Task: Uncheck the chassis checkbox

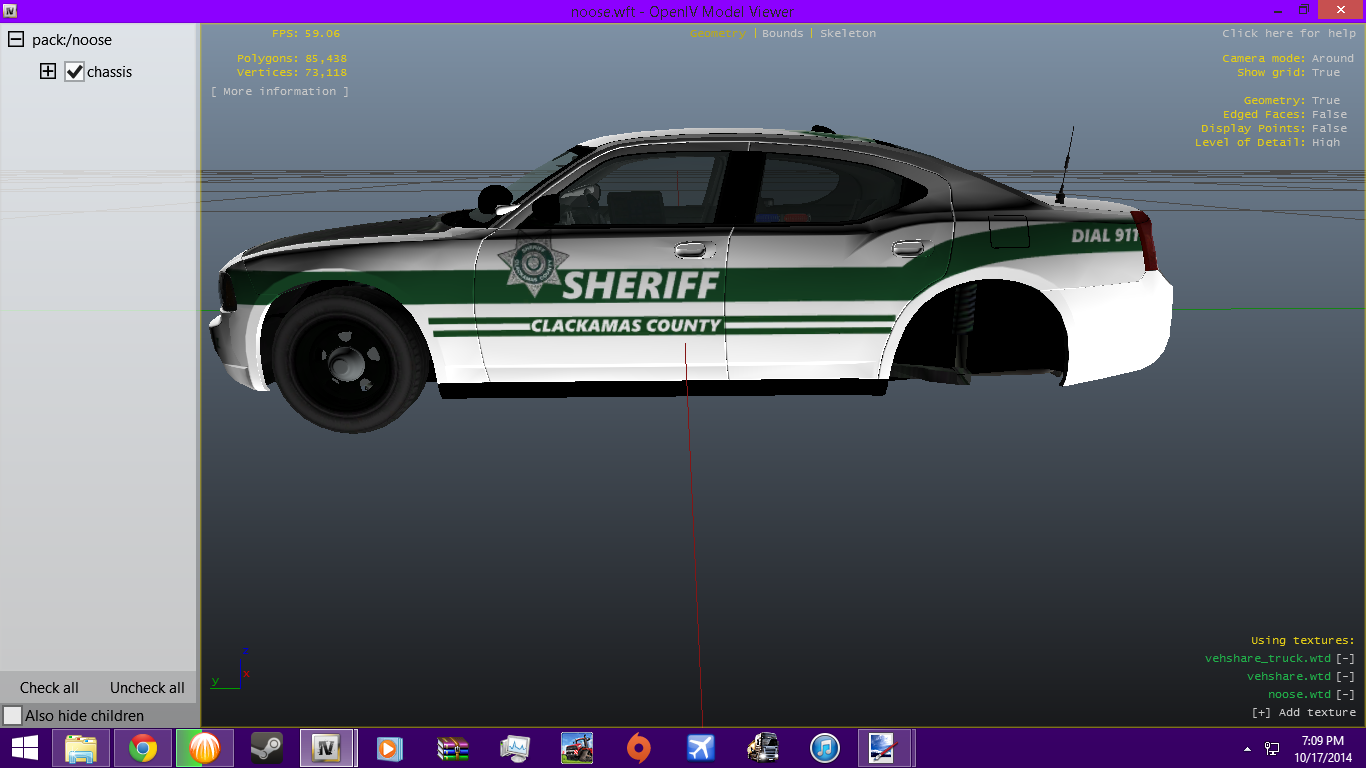Action: (74, 72)
